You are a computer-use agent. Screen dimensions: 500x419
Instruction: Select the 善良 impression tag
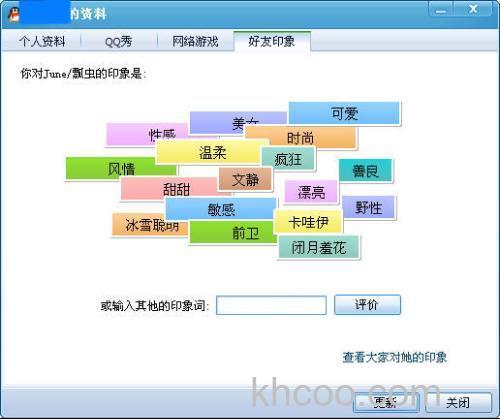tap(365, 170)
